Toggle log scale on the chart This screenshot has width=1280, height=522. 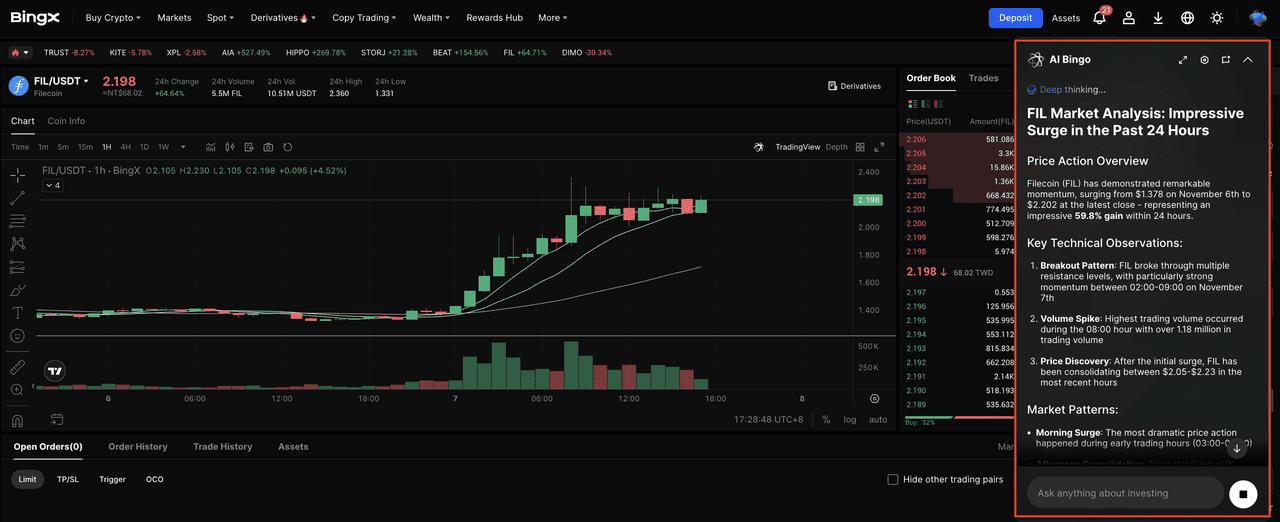coord(850,419)
